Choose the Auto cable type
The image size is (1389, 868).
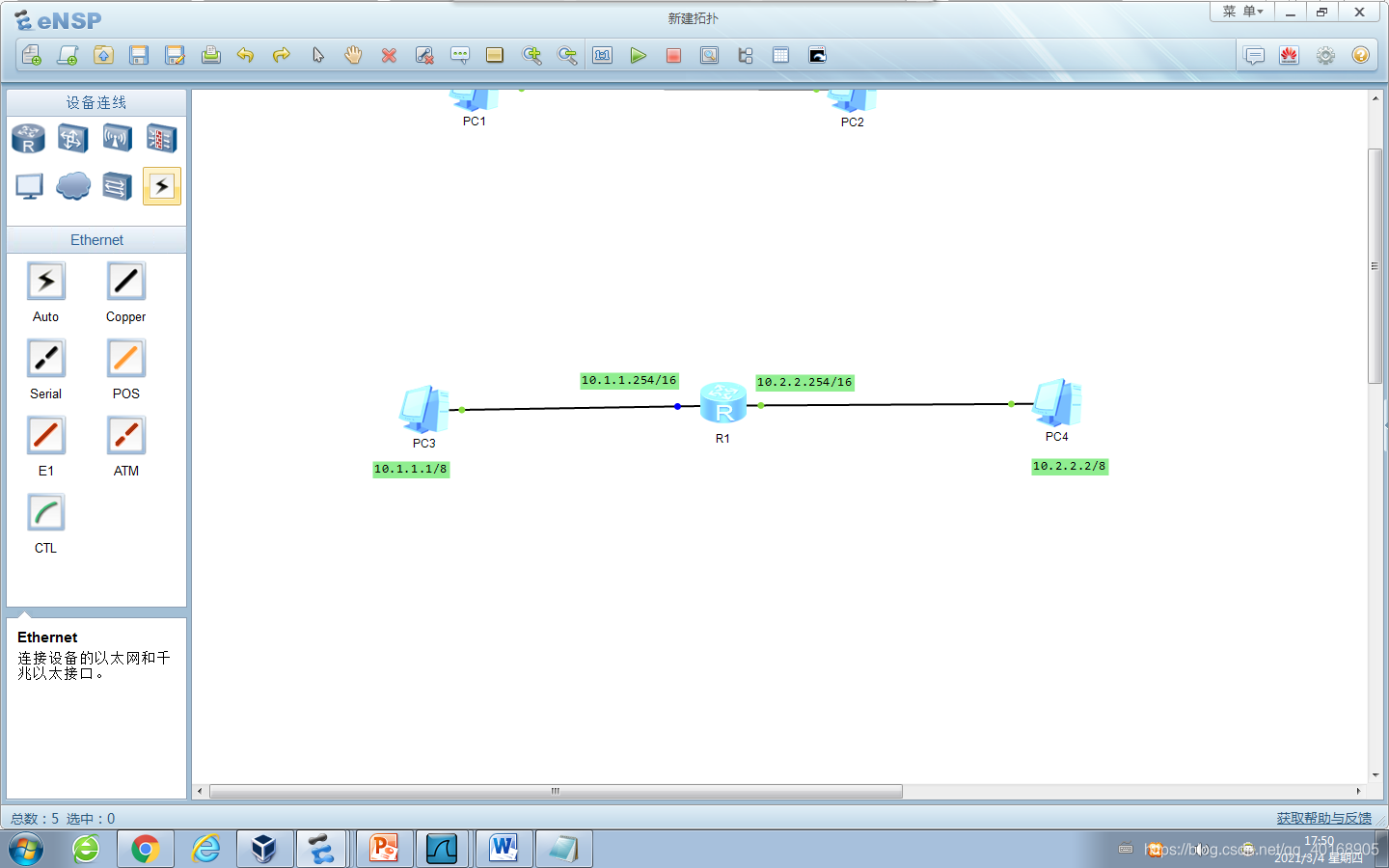pos(46,281)
